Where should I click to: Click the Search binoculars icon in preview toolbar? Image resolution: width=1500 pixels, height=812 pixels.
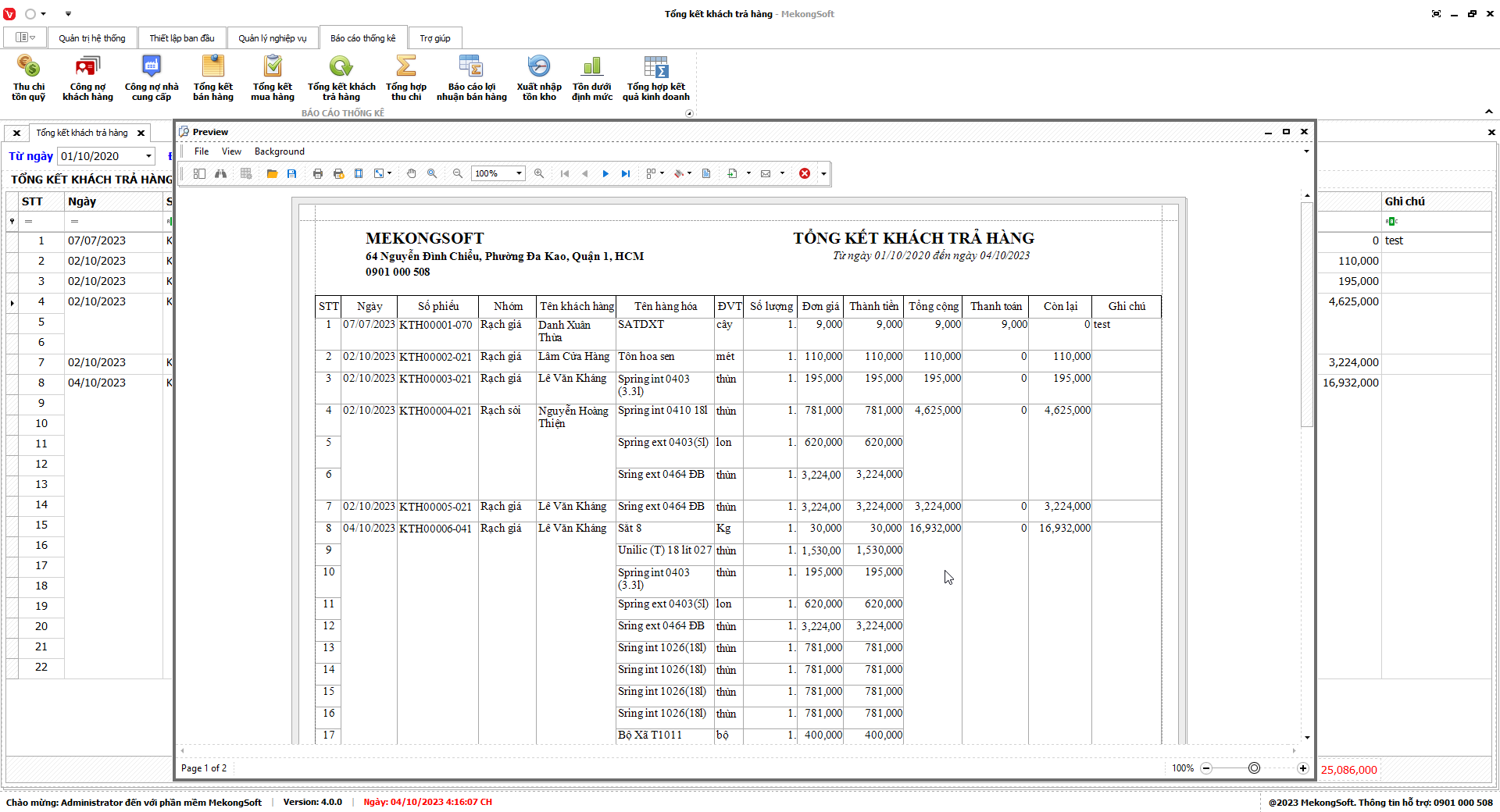pos(221,173)
